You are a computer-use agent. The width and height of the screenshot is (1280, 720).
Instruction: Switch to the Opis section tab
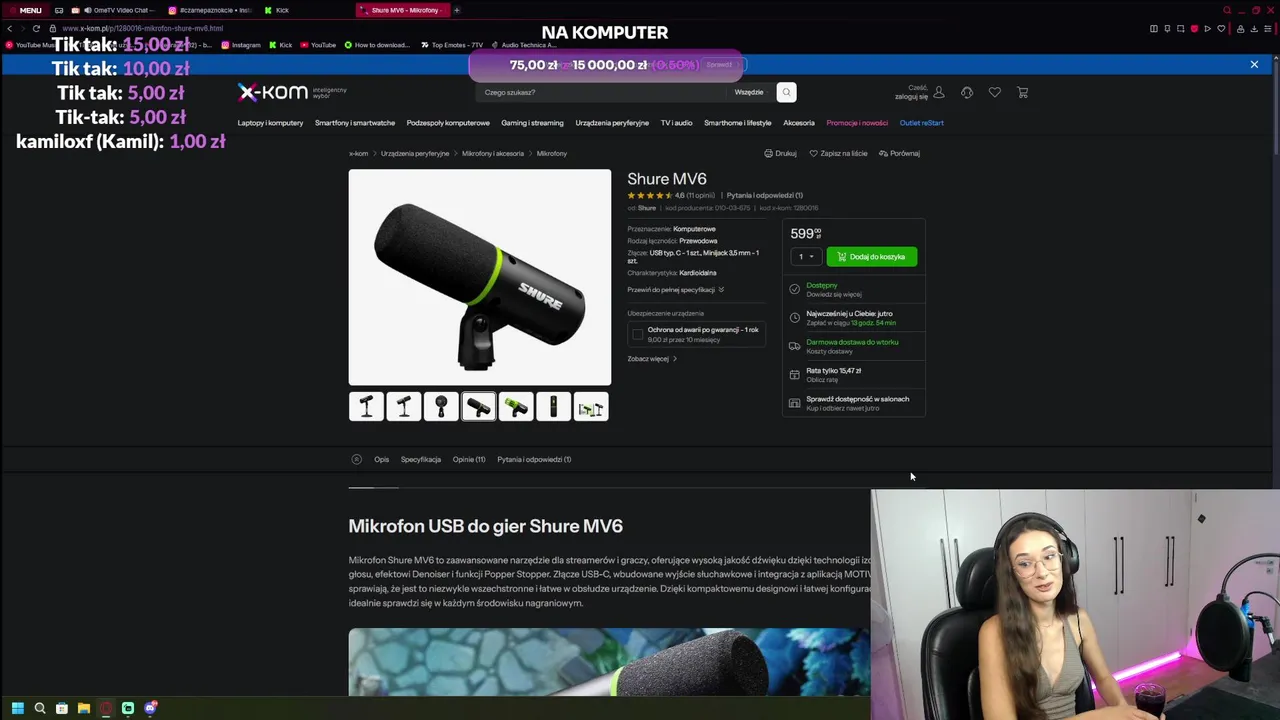[381, 459]
